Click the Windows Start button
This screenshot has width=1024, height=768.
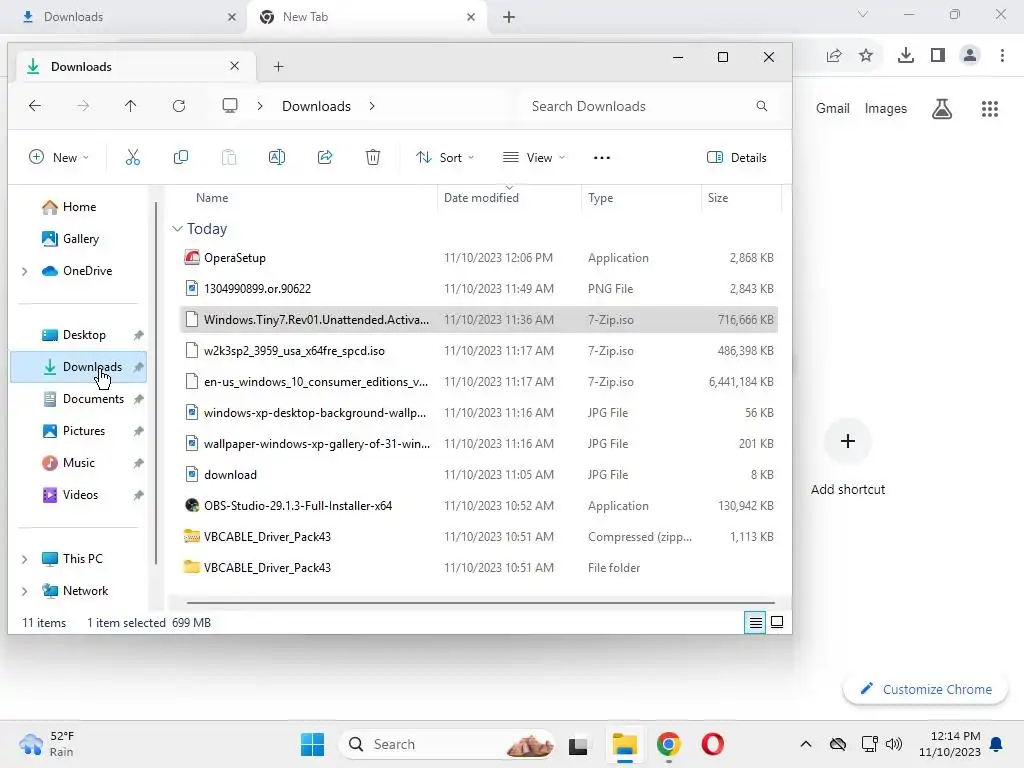pyautogui.click(x=312, y=744)
